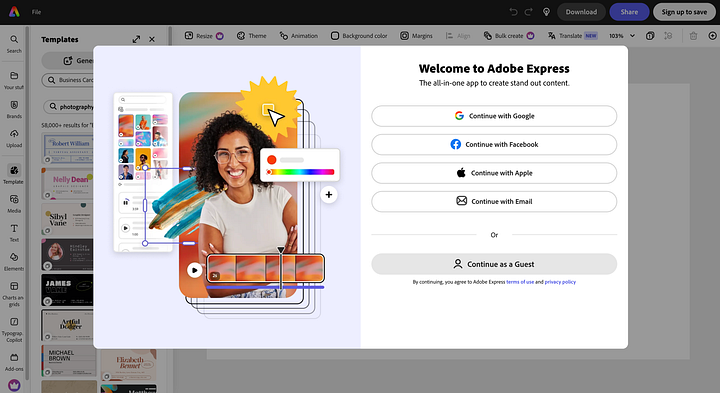This screenshot has width=720, height=393.
Task: Open Search in the left sidebar
Action: click(14, 44)
